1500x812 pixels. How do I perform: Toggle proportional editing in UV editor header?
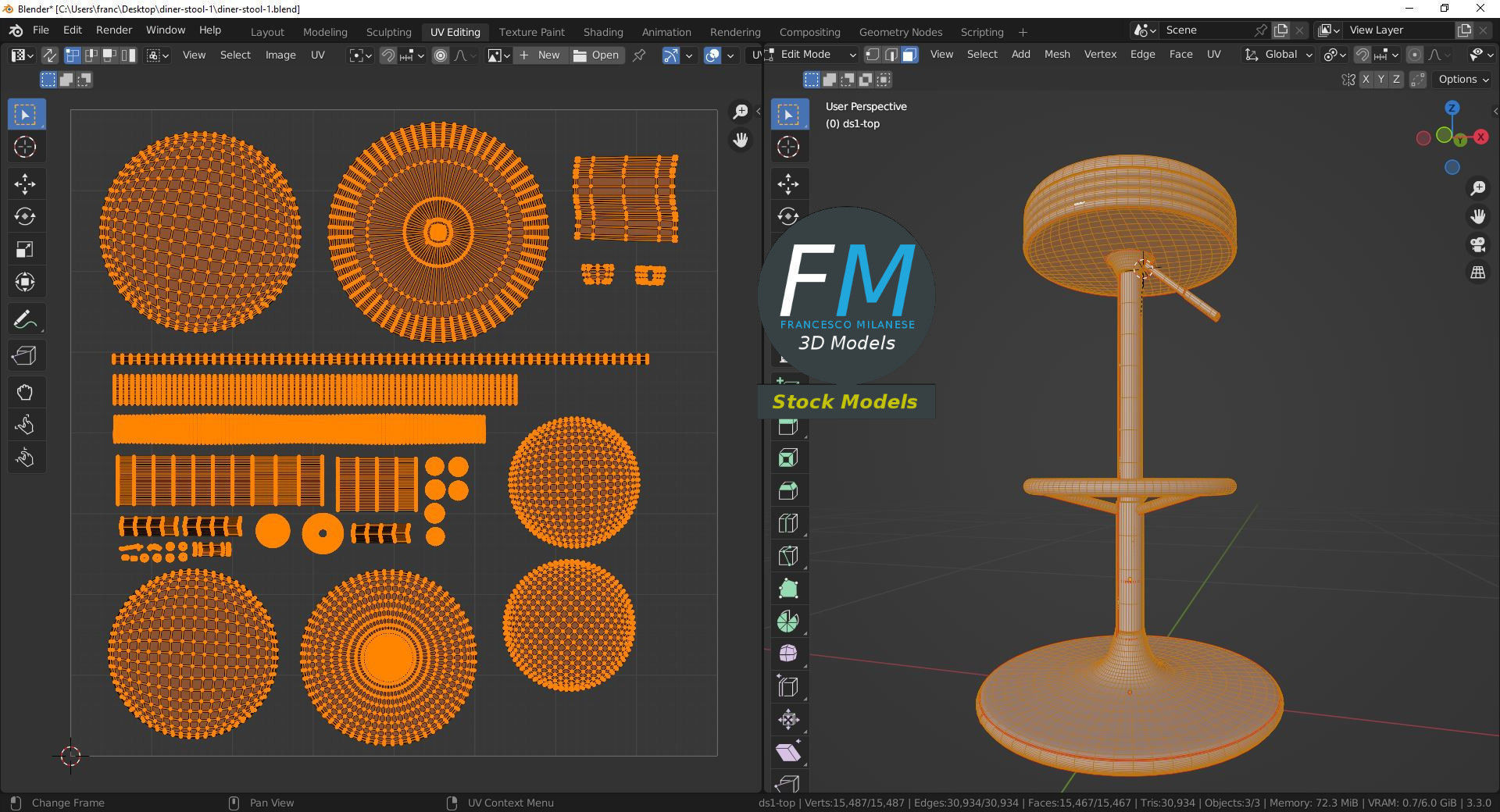coord(441,55)
